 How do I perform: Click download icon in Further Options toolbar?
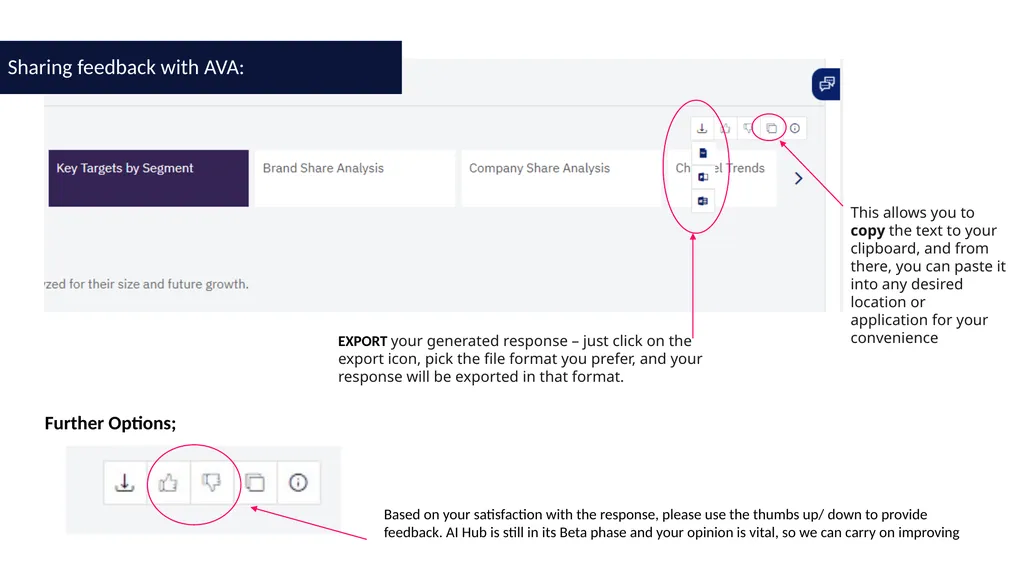coord(125,483)
